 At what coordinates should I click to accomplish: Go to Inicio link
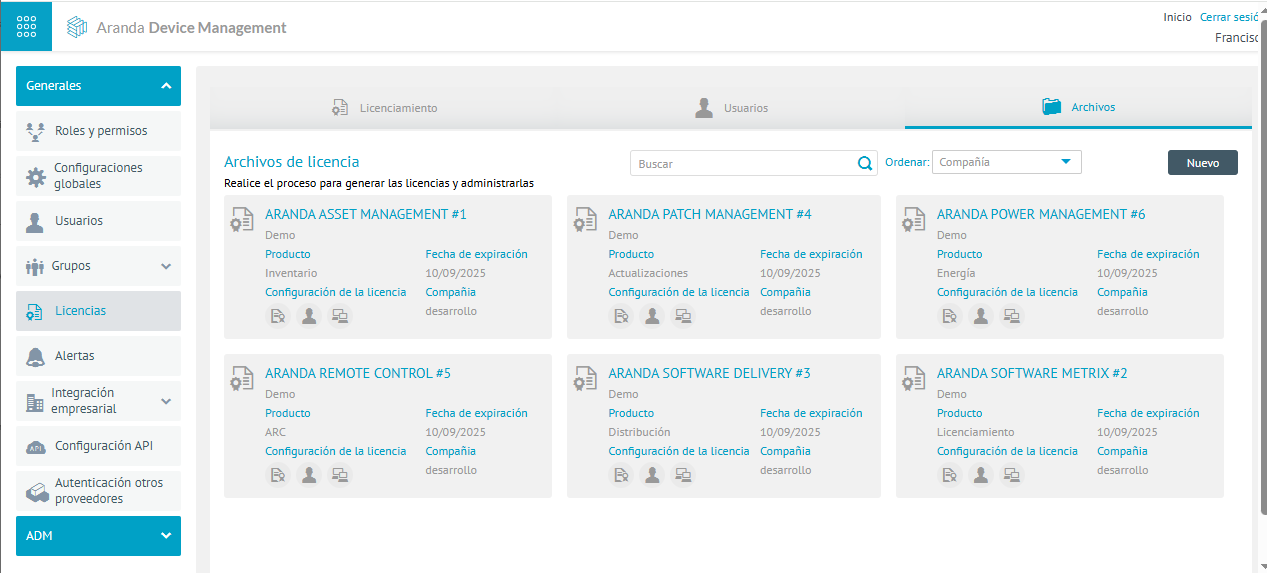[x=1177, y=17]
